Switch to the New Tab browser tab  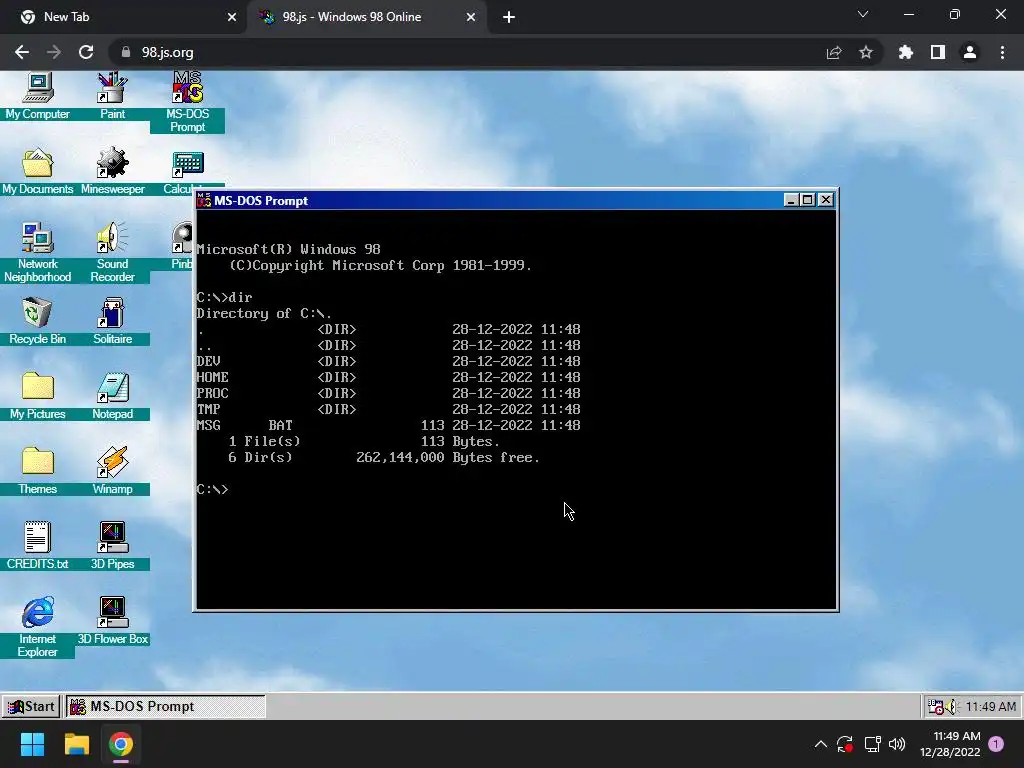(124, 17)
